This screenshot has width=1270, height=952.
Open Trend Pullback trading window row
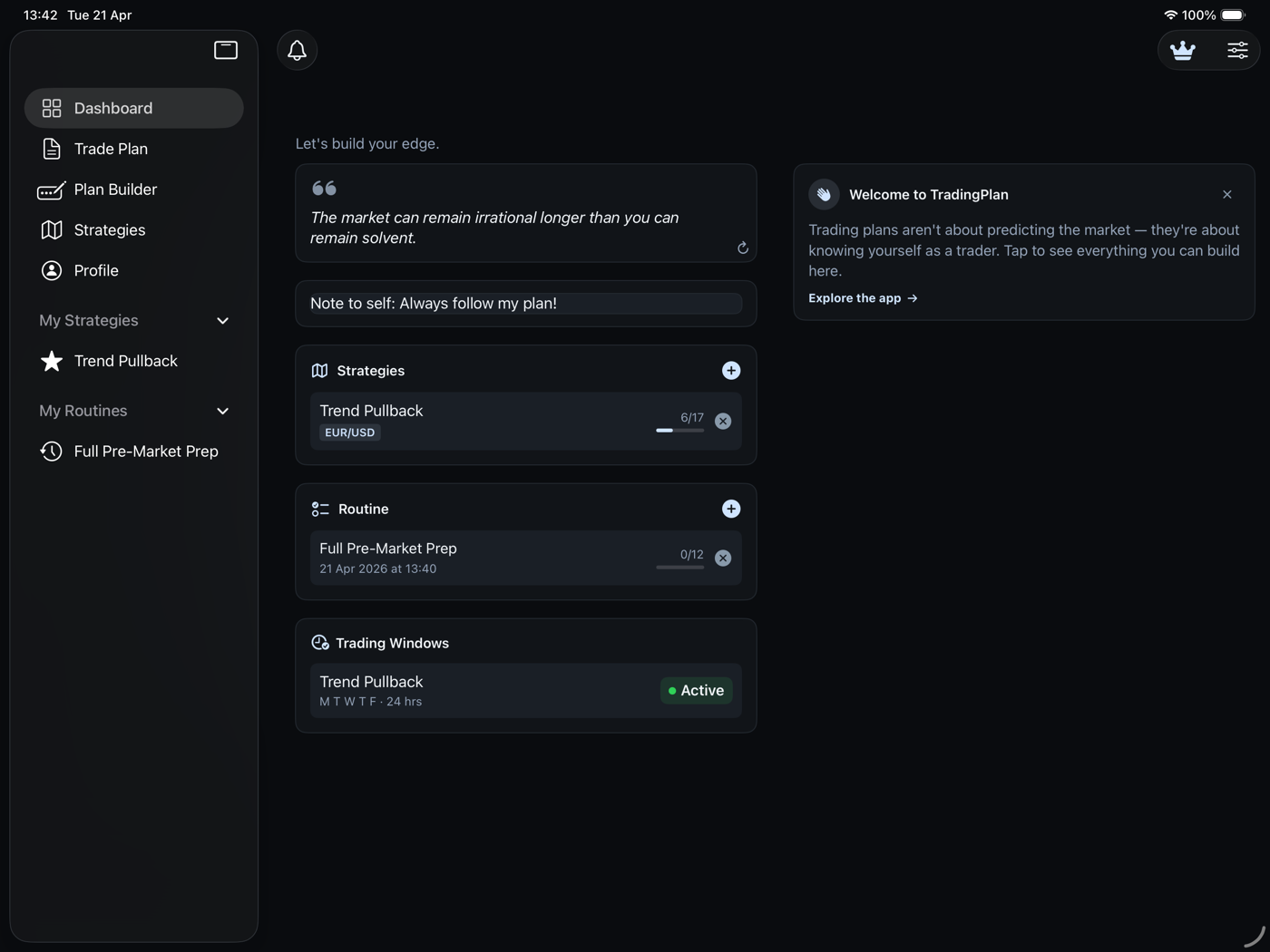pos(525,691)
